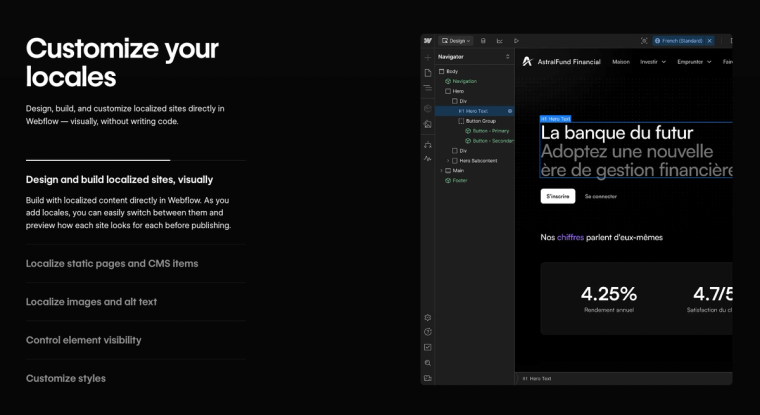The height and width of the screenshot is (415, 760).
Task: Select Button Group in Navigator
Action: (475, 121)
